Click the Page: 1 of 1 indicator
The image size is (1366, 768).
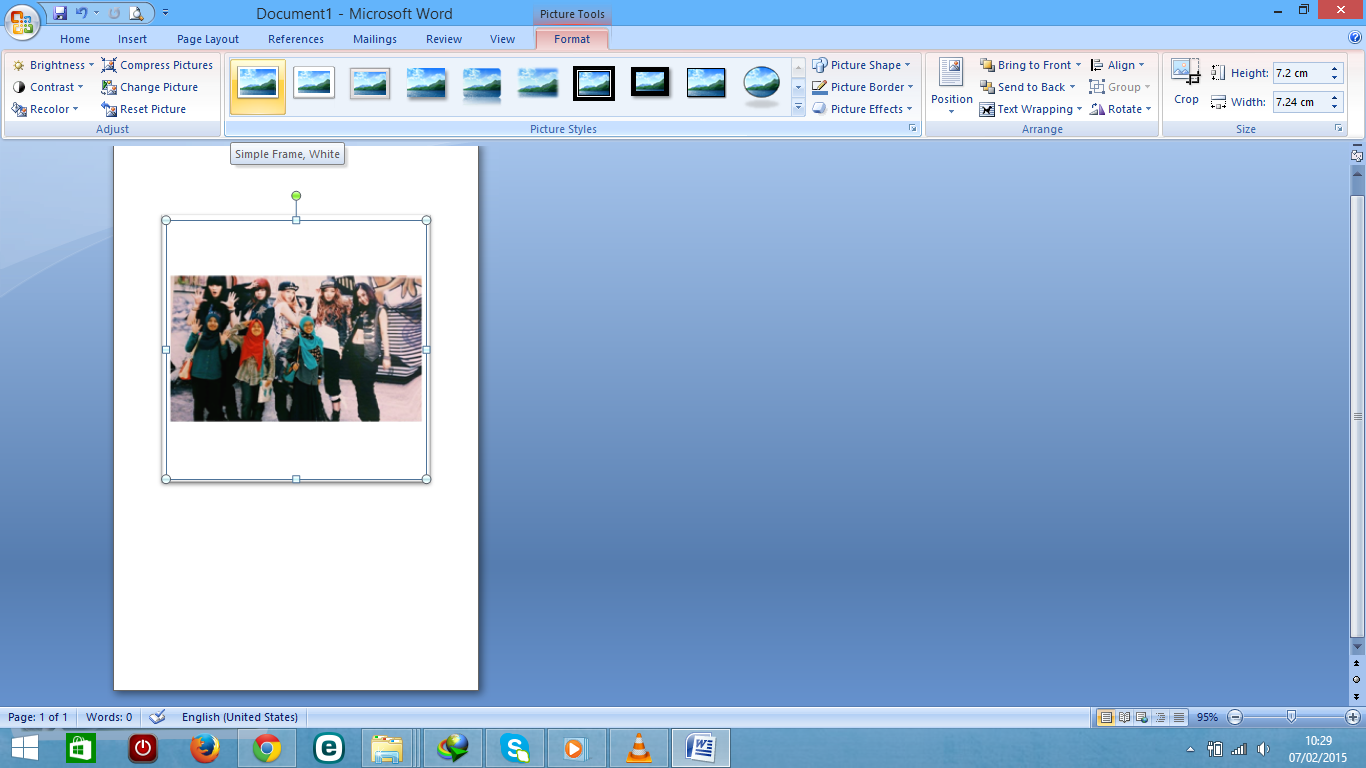[38, 717]
